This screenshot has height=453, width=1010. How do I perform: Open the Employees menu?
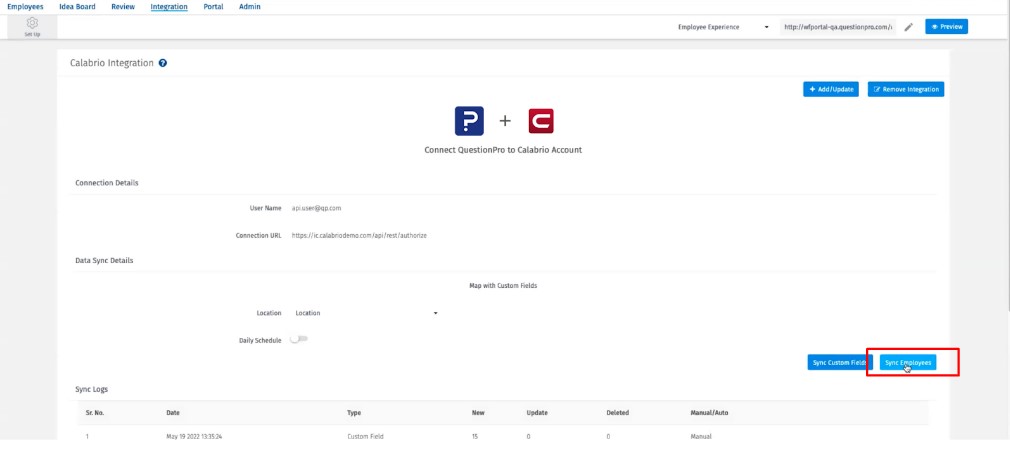pyautogui.click(x=25, y=6)
